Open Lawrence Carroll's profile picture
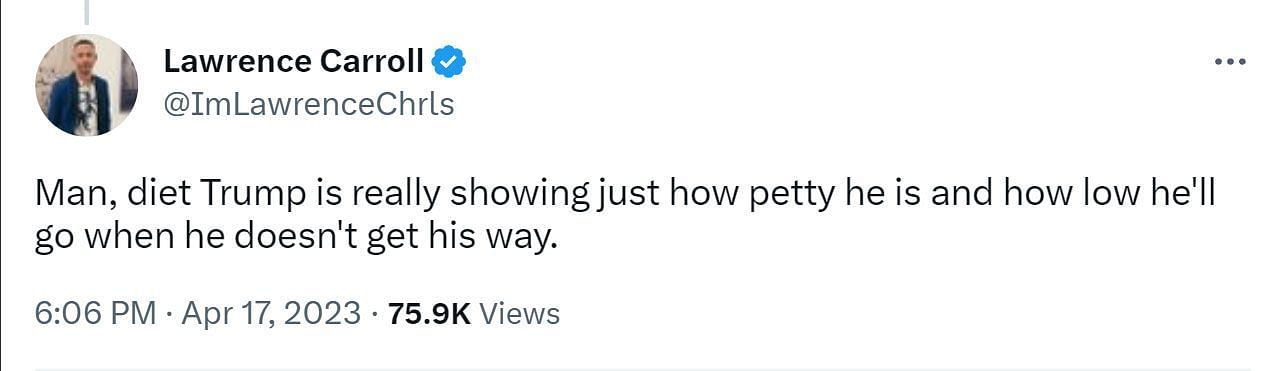The height and width of the screenshot is (371, 1261). coord(86,85)
